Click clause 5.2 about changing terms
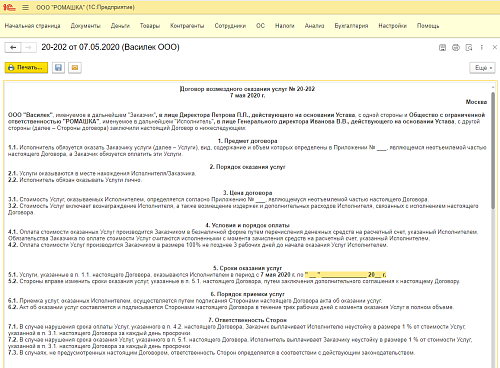 click(x=233, y=281)
